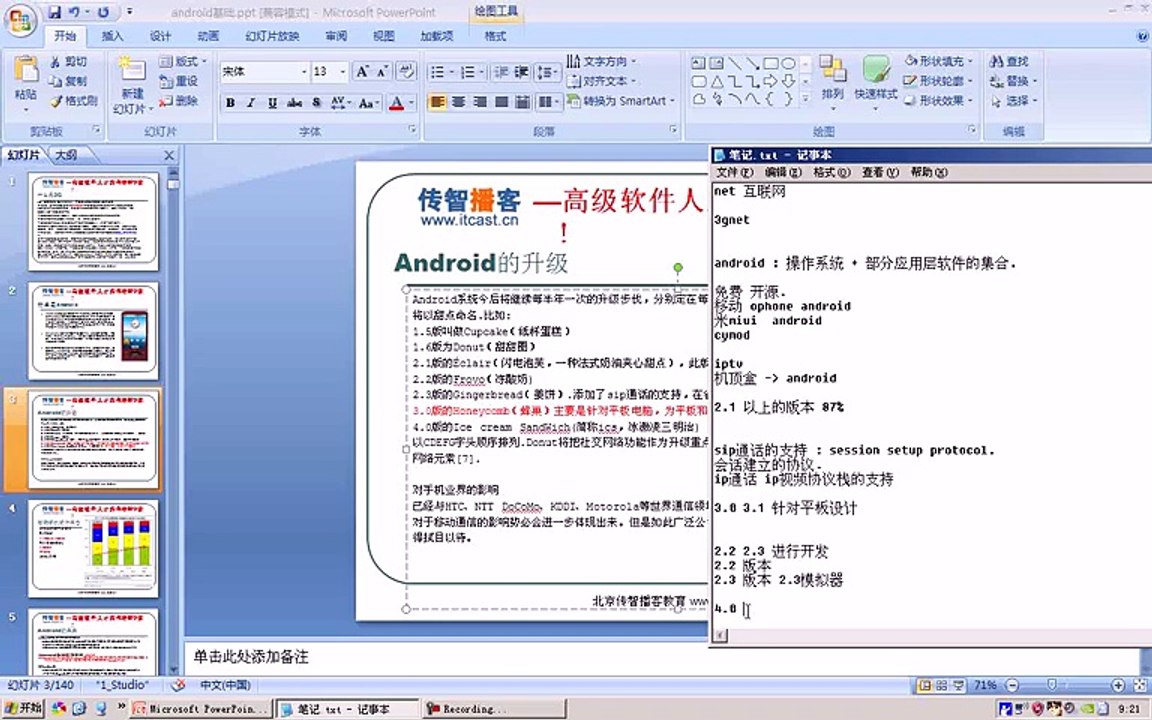Click the Office orb button
This screenshot has width=1152, height=720.
pos(20,19)
